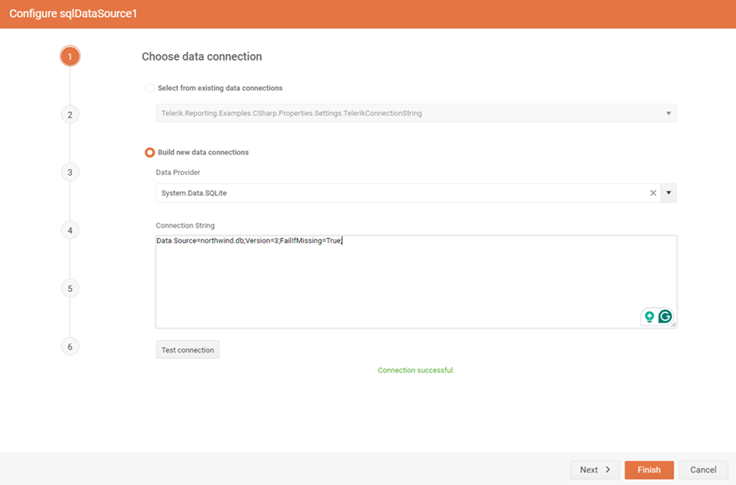
Task: Go to wizard step 1 circle
Action: (69, 57)
